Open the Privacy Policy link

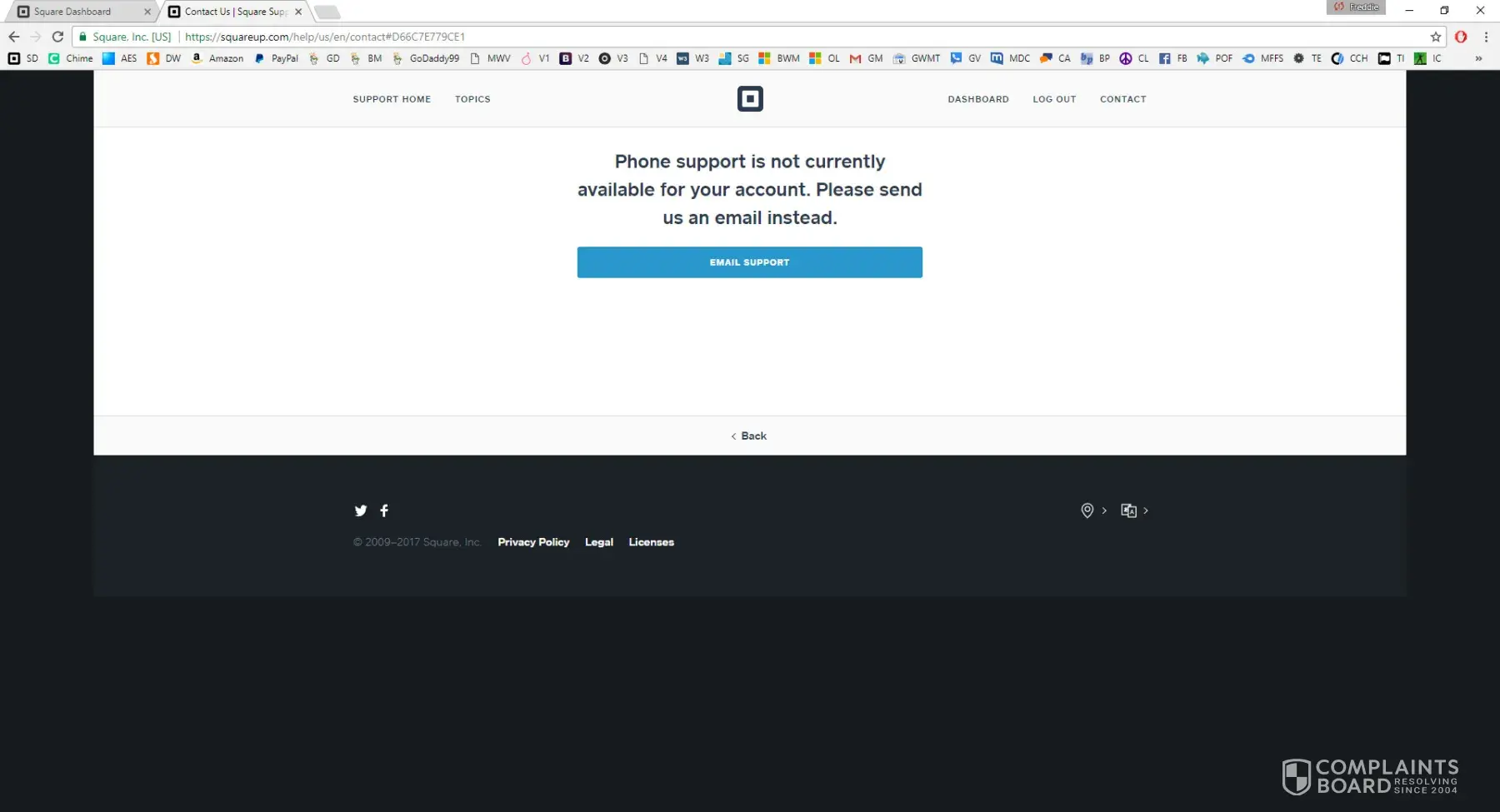point(533,542)
